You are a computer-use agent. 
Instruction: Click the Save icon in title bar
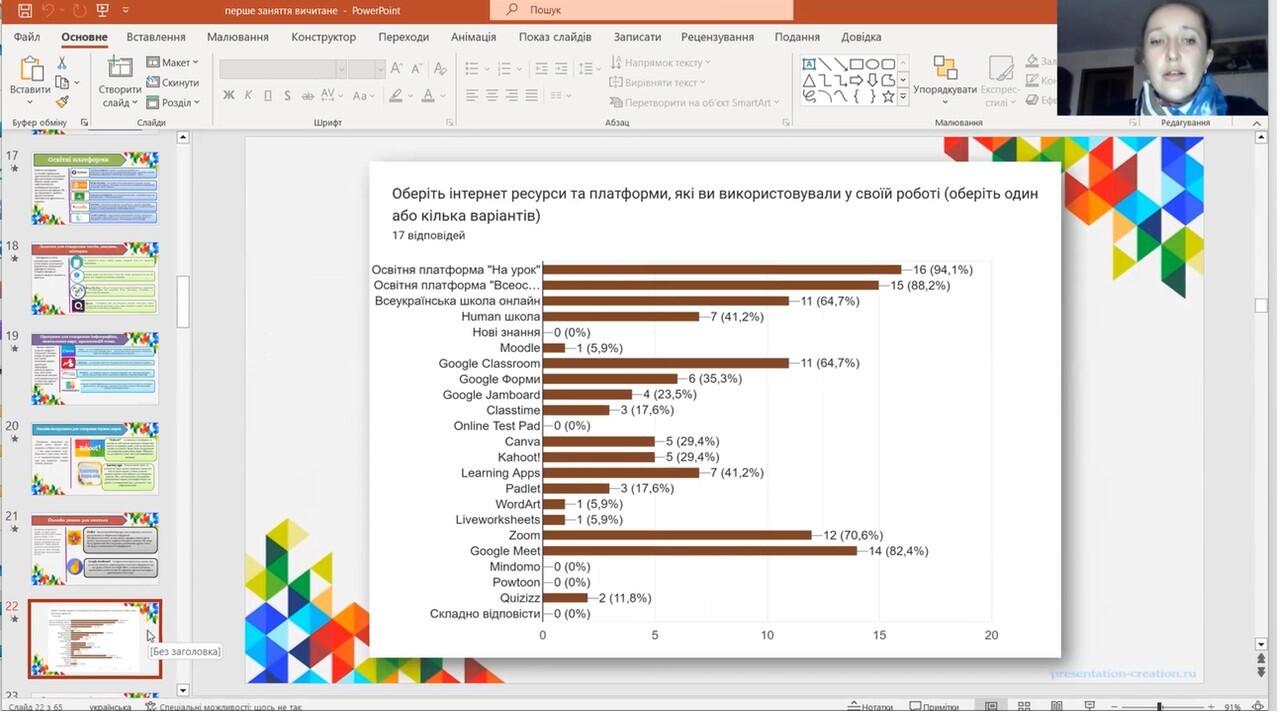[24, 10]
